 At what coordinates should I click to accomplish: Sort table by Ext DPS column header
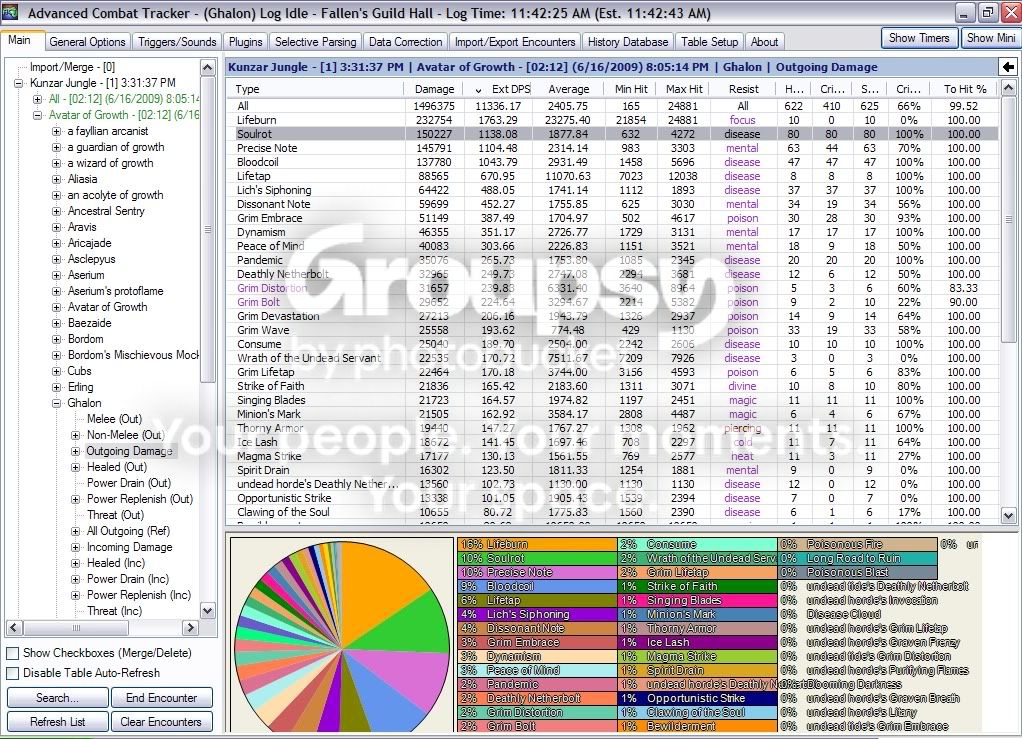501,89
